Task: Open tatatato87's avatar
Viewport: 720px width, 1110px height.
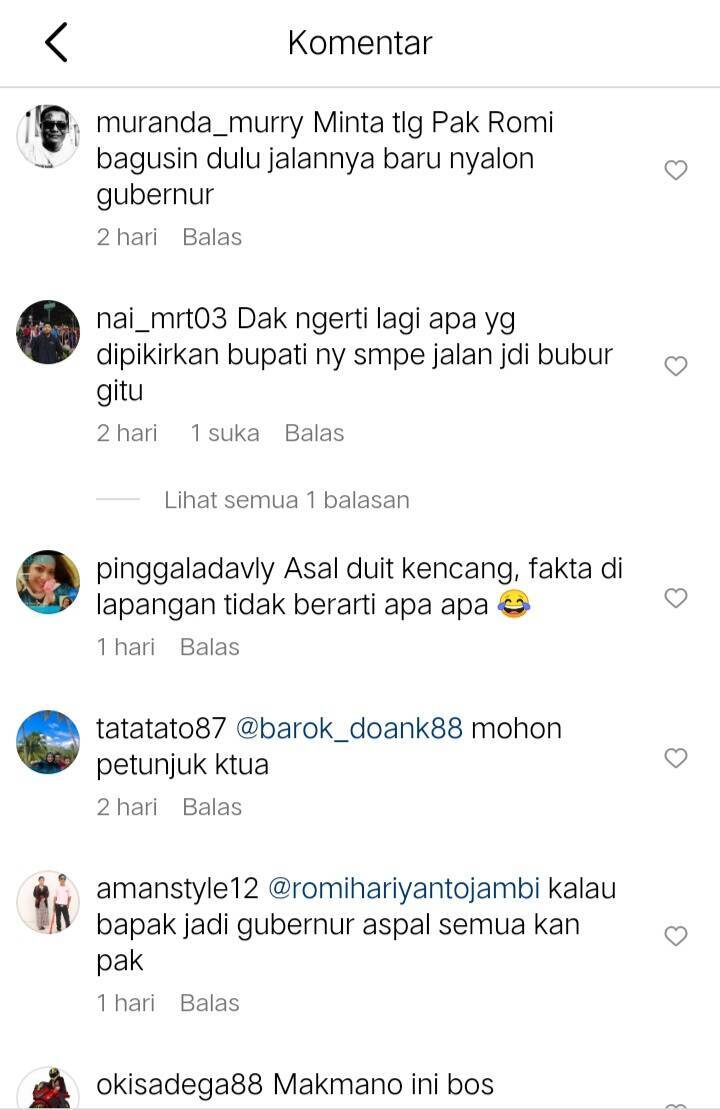Action: (x=48, y=742)
